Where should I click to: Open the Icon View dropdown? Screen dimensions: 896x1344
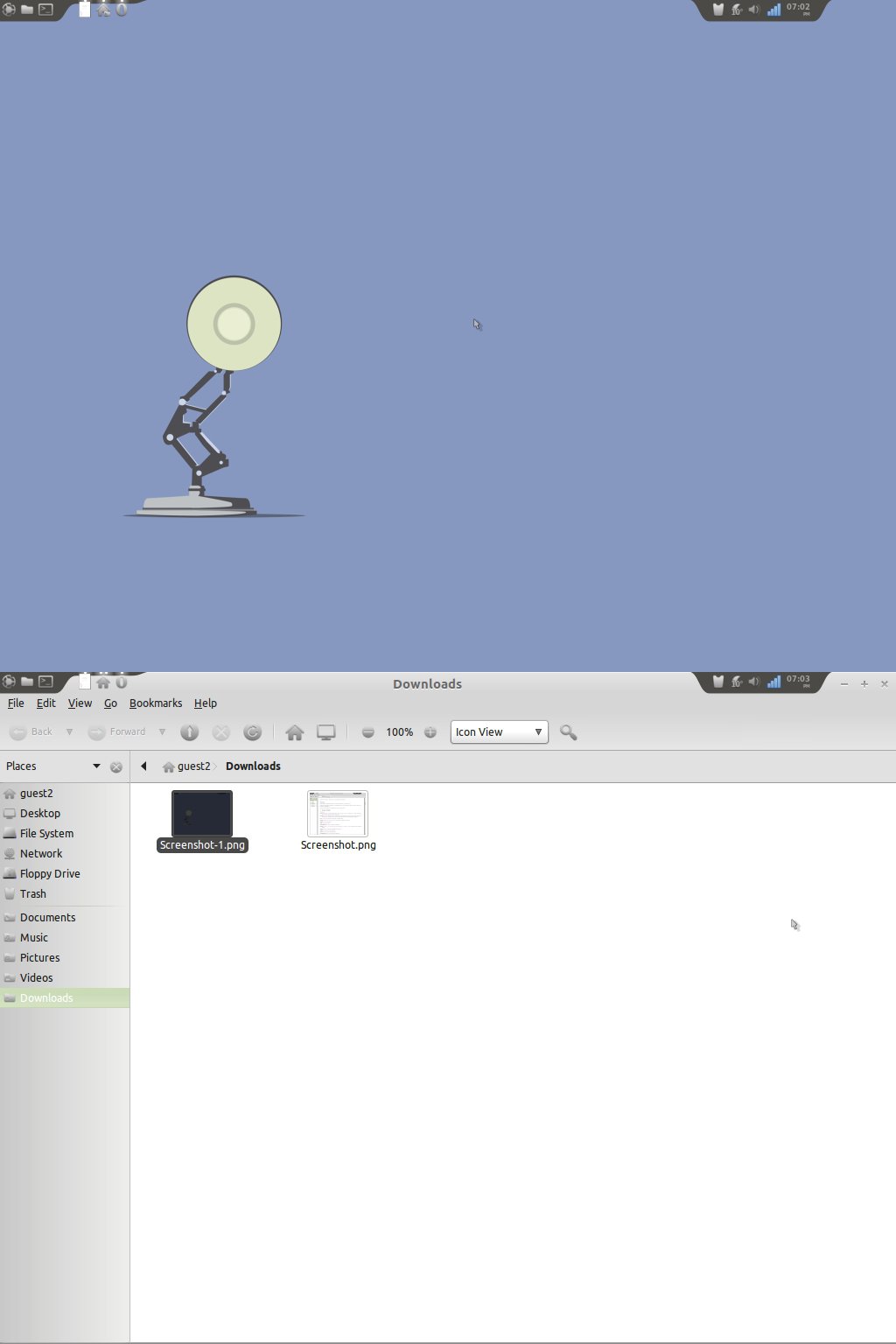[500, 732]
